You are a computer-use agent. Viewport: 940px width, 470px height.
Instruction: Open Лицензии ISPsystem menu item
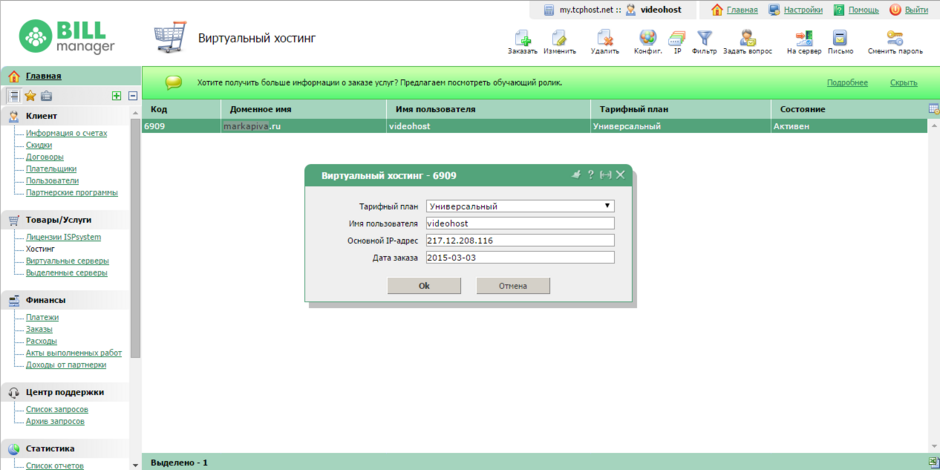click(64, 237)
